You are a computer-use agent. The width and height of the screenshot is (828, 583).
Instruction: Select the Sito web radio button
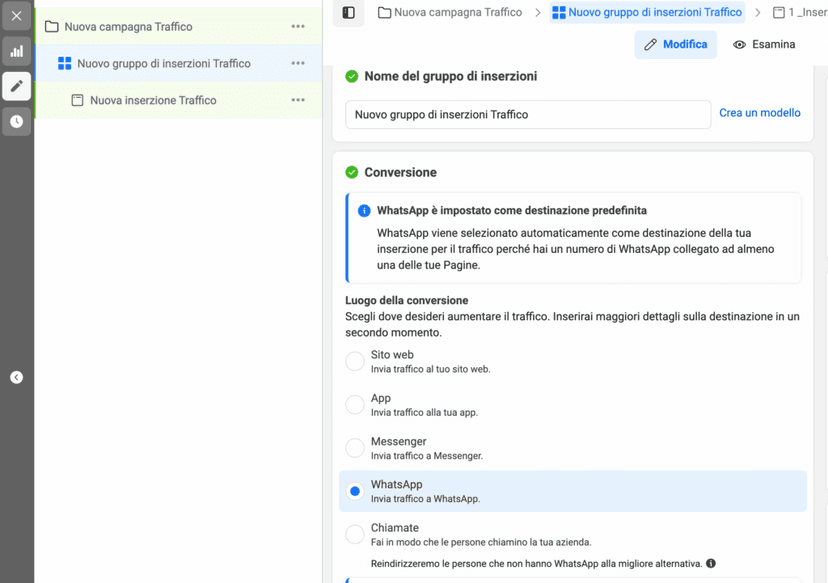(355, 362)
